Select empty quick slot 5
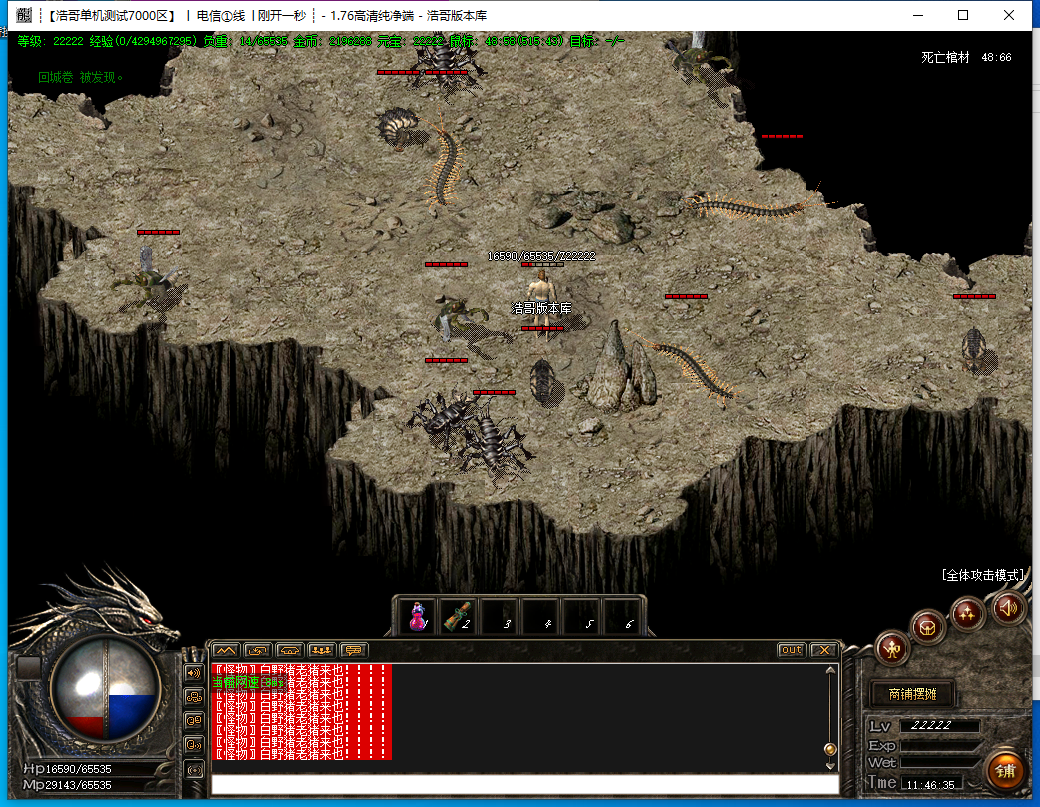Image resolution: width=1040 pixels, height=807 pixels. click(582, 616)
